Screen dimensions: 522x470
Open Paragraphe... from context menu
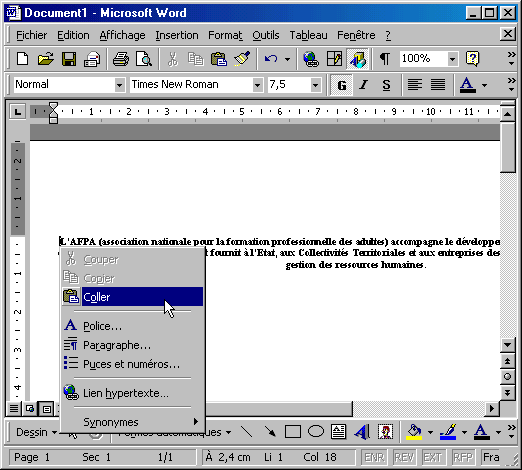tap(133, 345)
